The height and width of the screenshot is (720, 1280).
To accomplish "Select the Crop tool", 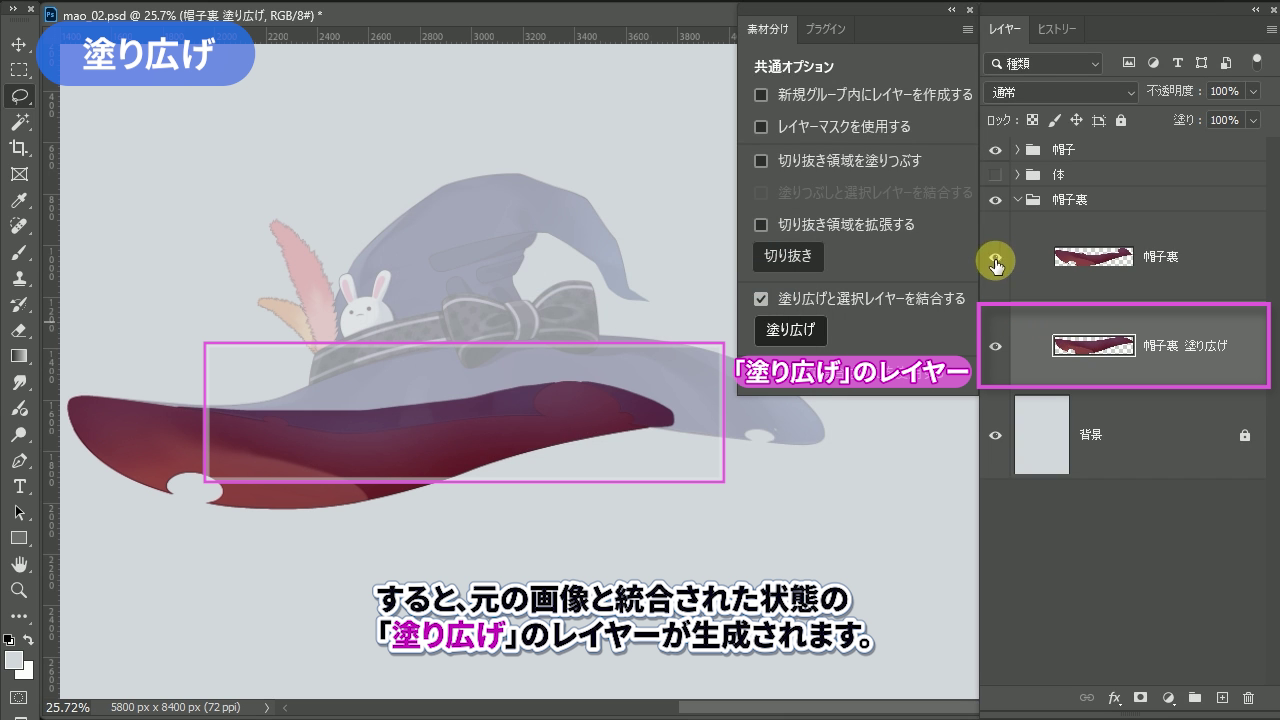I will pos(19,148).
